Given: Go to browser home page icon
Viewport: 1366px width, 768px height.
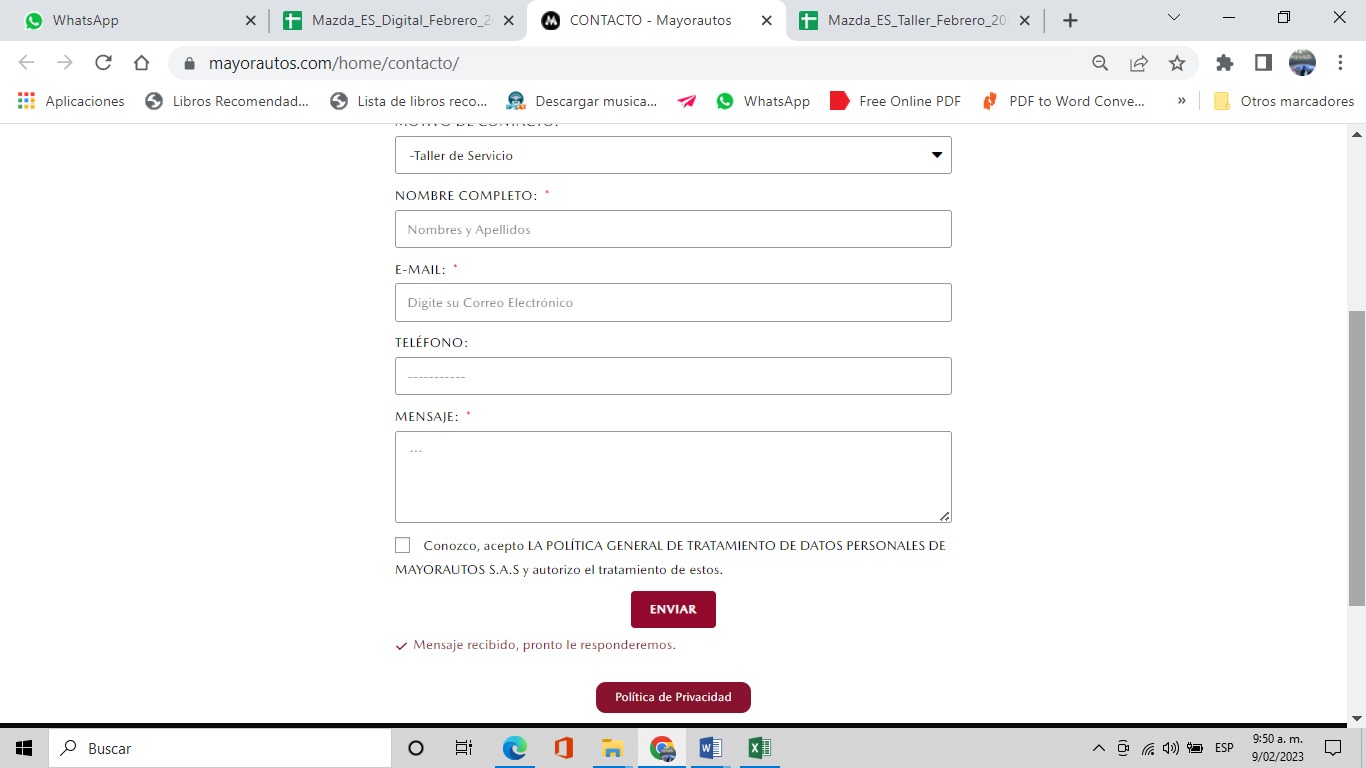Looking at the screenshot, I should coord(141,63).
